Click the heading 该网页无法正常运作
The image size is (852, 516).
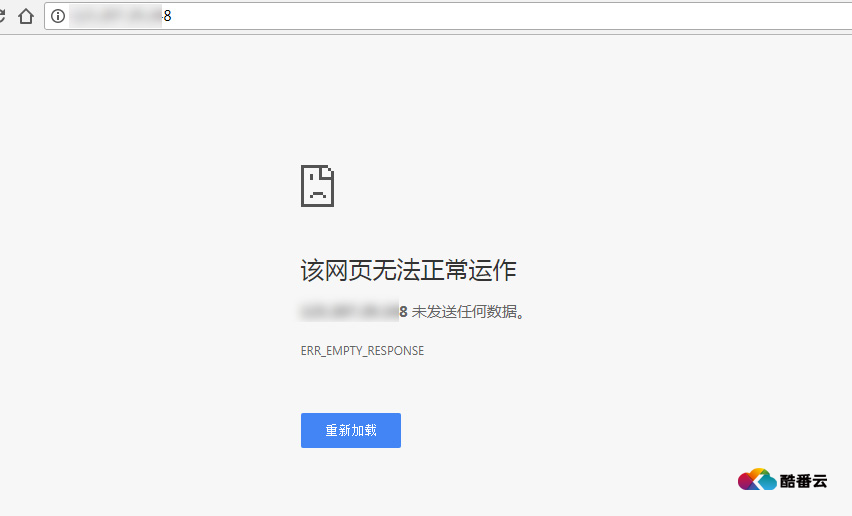coord(408,270)
